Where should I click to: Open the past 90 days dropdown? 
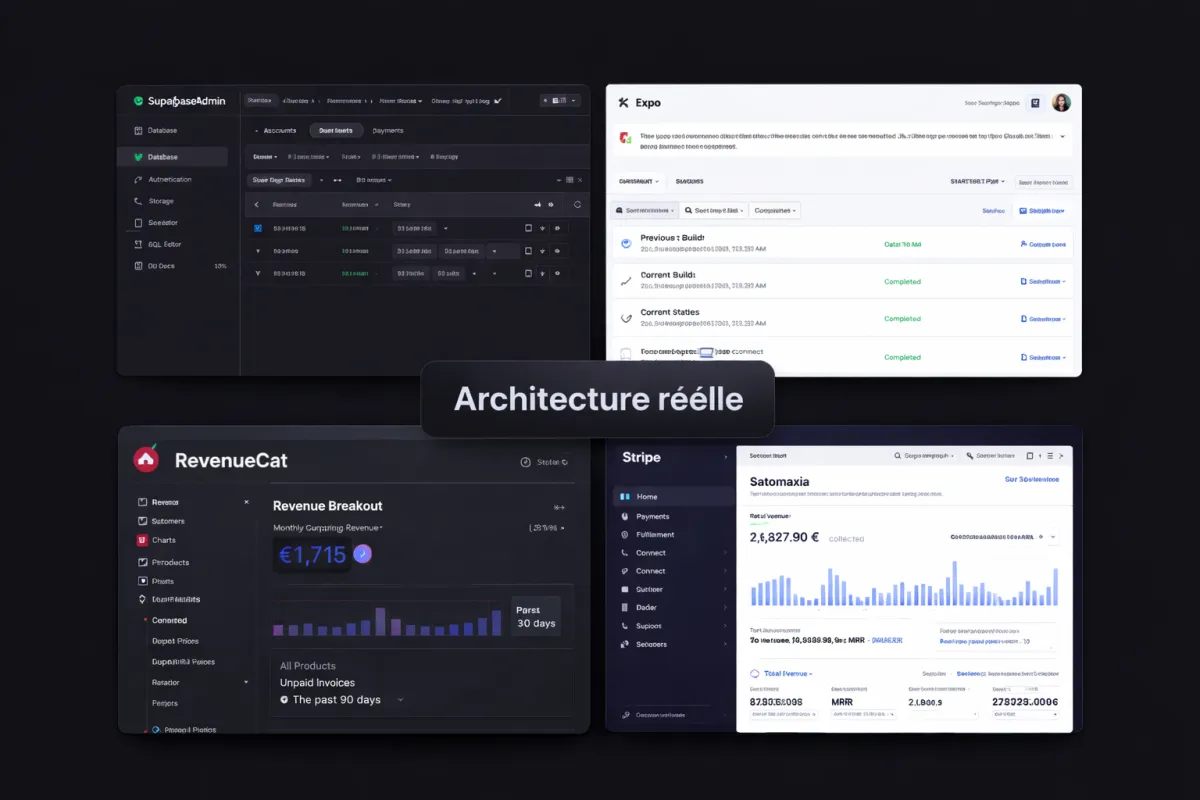[401, 700]
